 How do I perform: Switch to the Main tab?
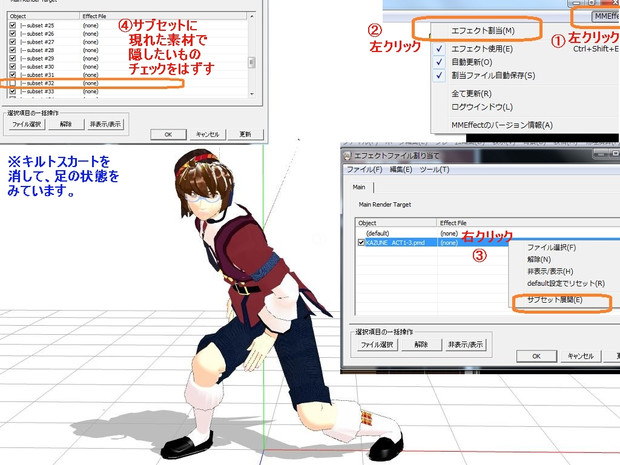359,187
